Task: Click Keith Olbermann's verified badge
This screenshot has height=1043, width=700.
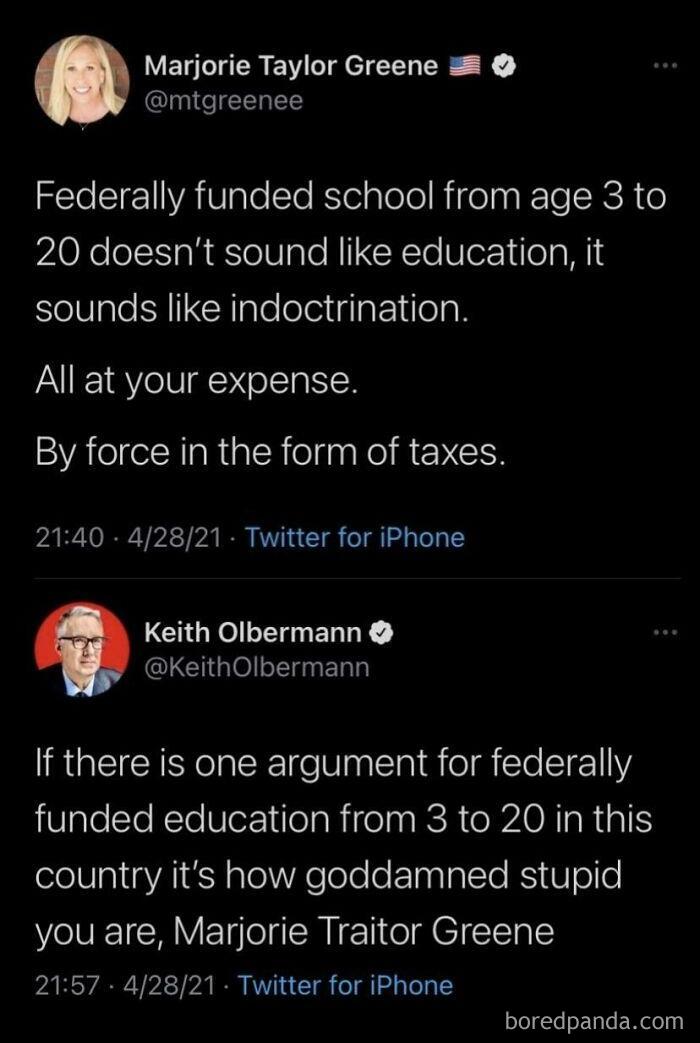Action: 380,632
